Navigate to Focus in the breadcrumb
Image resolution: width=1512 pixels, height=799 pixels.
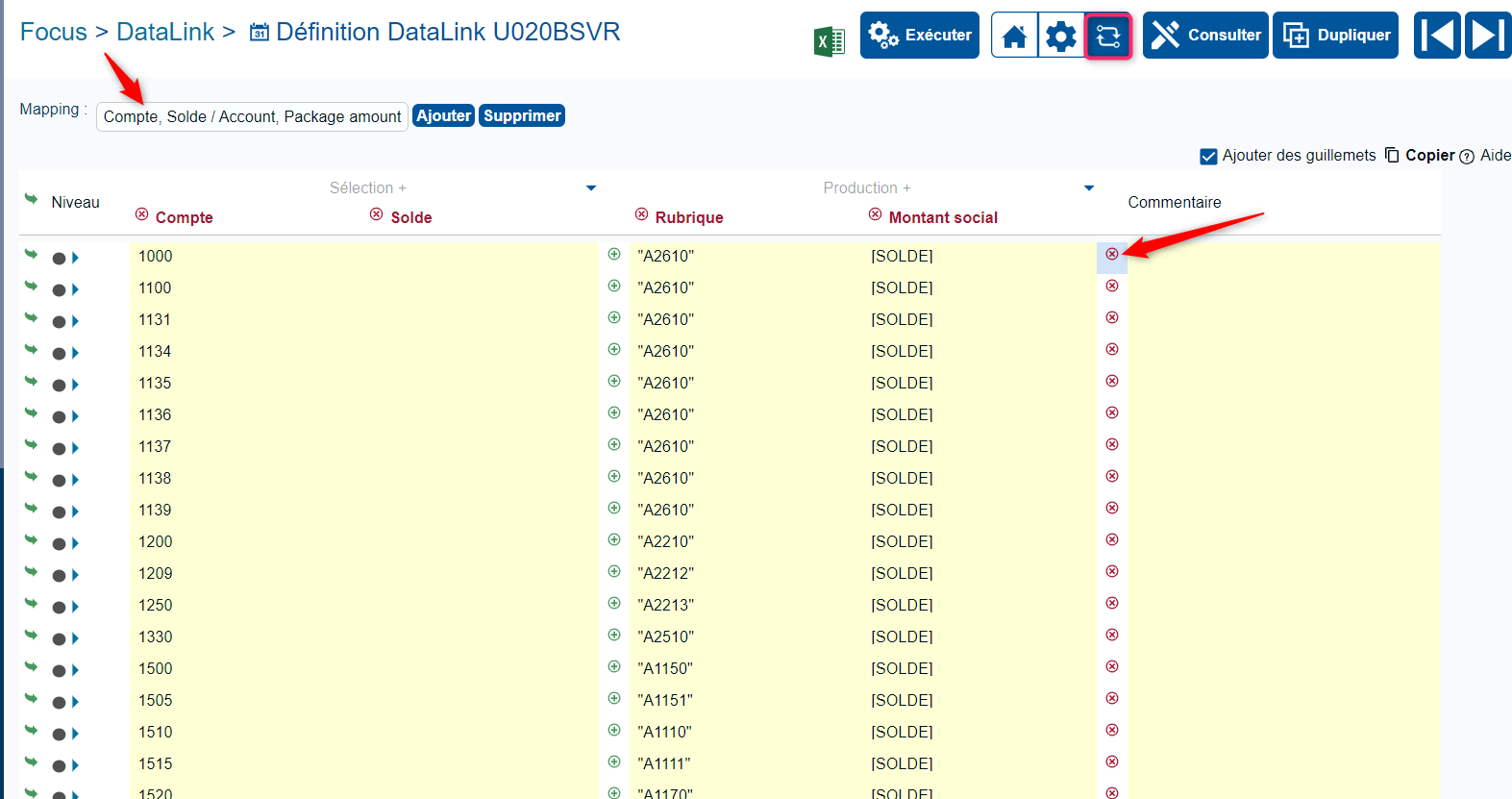[54, 32]
